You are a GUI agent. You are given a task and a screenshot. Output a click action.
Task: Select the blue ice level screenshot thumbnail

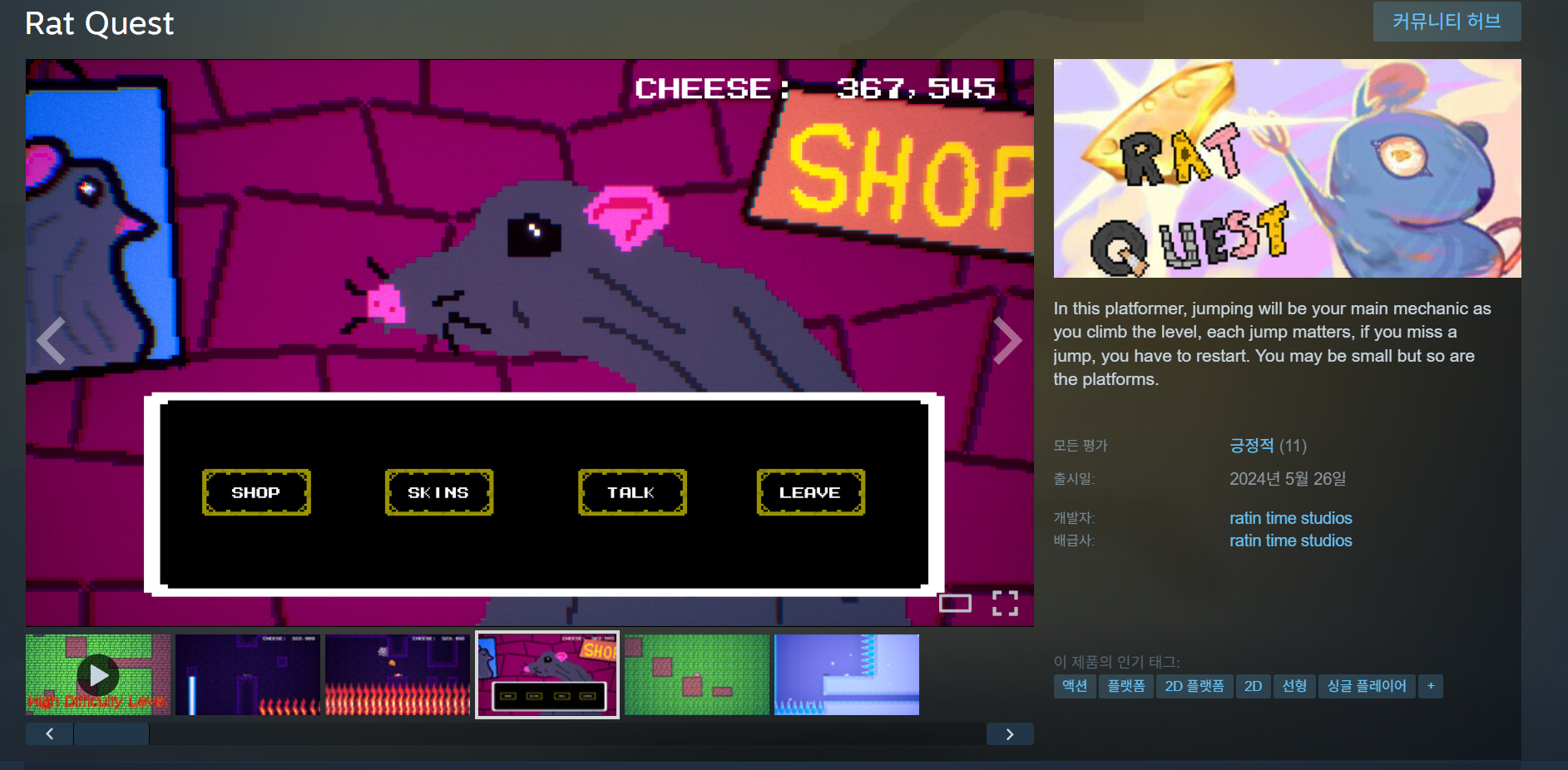pyautogui.click(x=846, y=675)
